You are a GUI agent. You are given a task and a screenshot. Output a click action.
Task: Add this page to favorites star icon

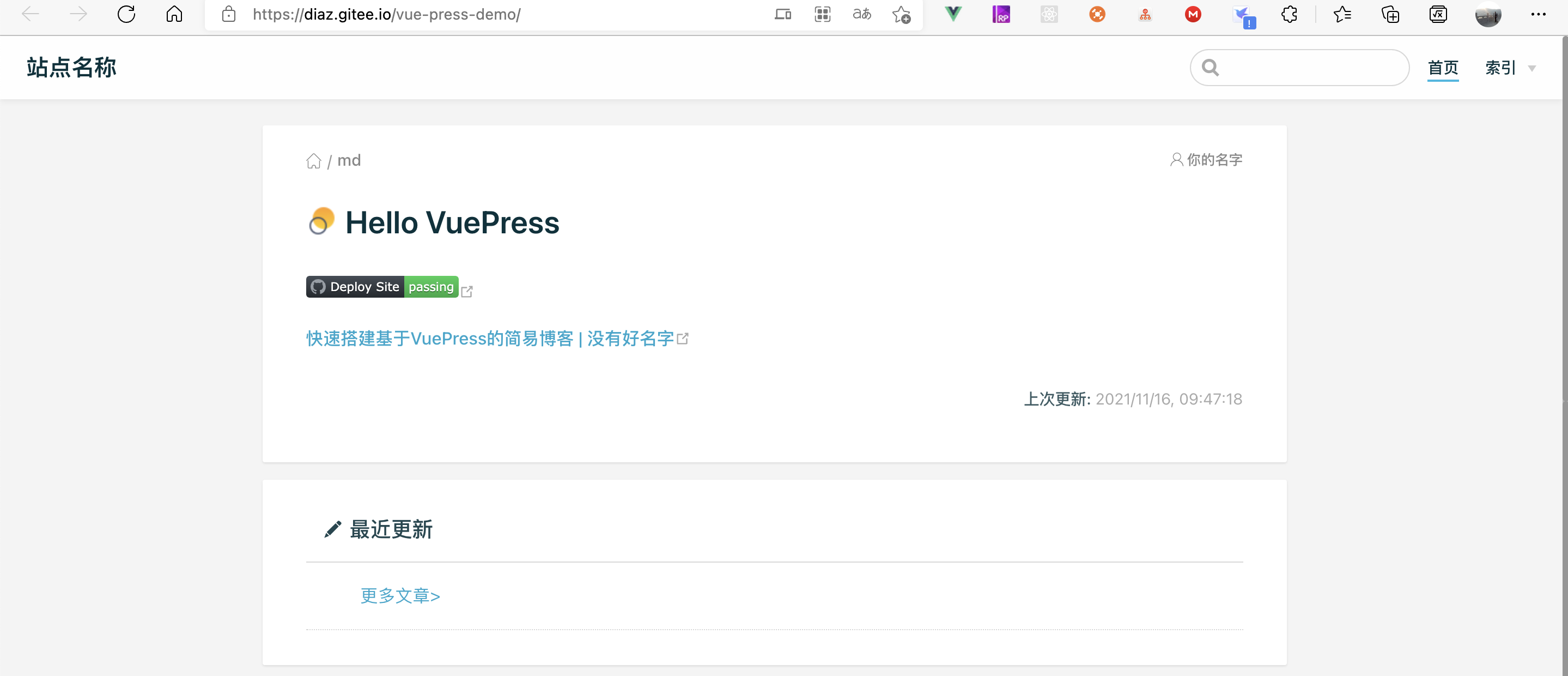pyautogui.click(x=902, y=14)
